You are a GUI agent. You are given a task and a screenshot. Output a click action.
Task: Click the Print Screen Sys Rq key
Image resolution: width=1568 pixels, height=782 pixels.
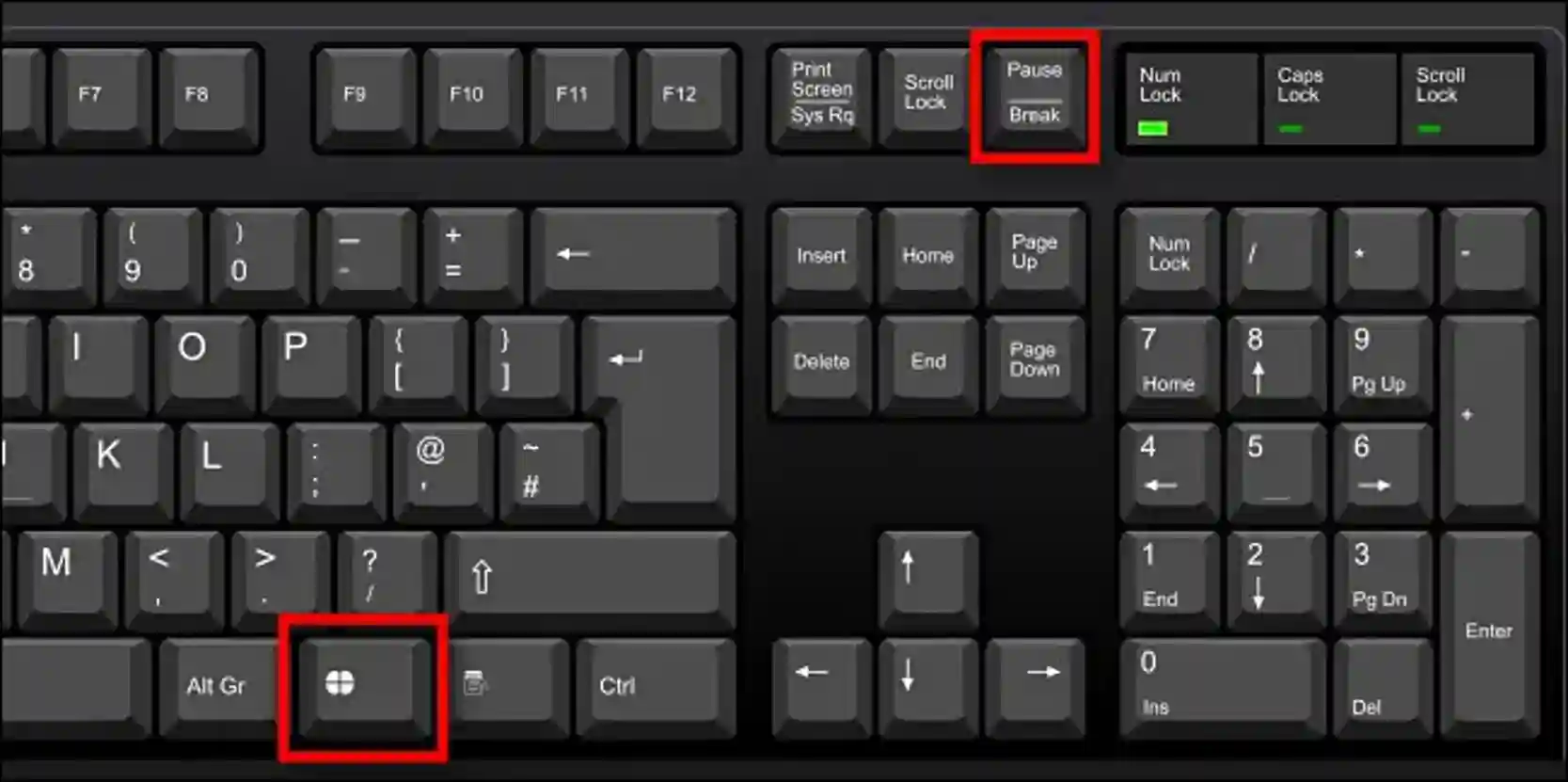pos(821,97)
